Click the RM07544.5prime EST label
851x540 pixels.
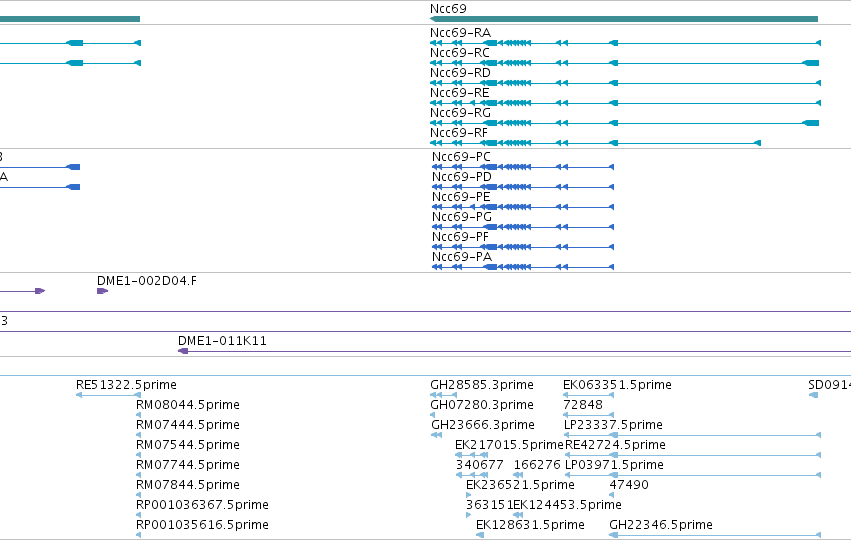click(187, 446)
